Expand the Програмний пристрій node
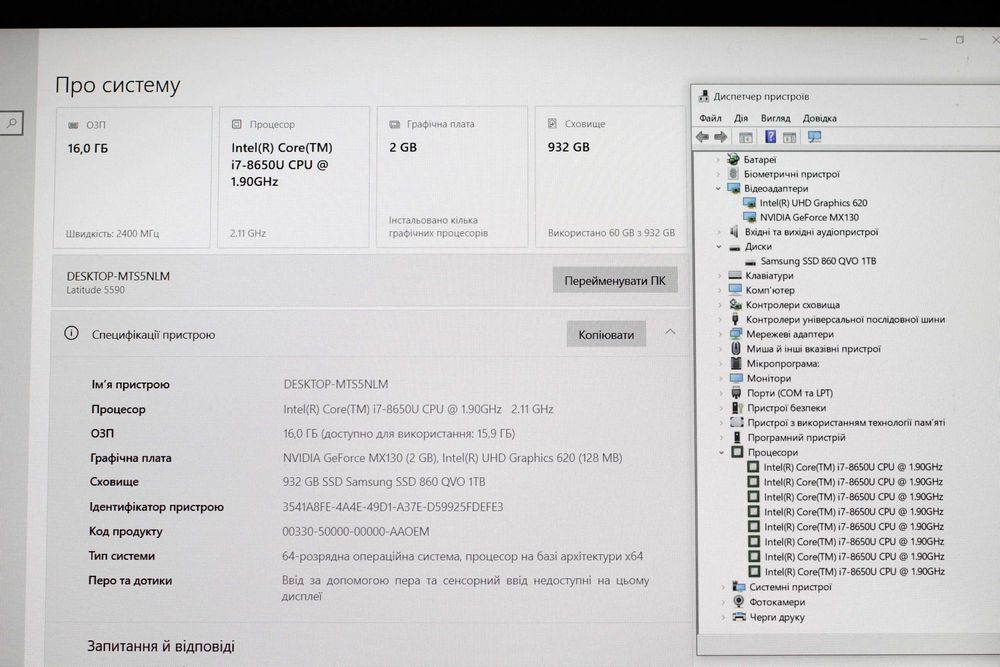 click(721, 437)
